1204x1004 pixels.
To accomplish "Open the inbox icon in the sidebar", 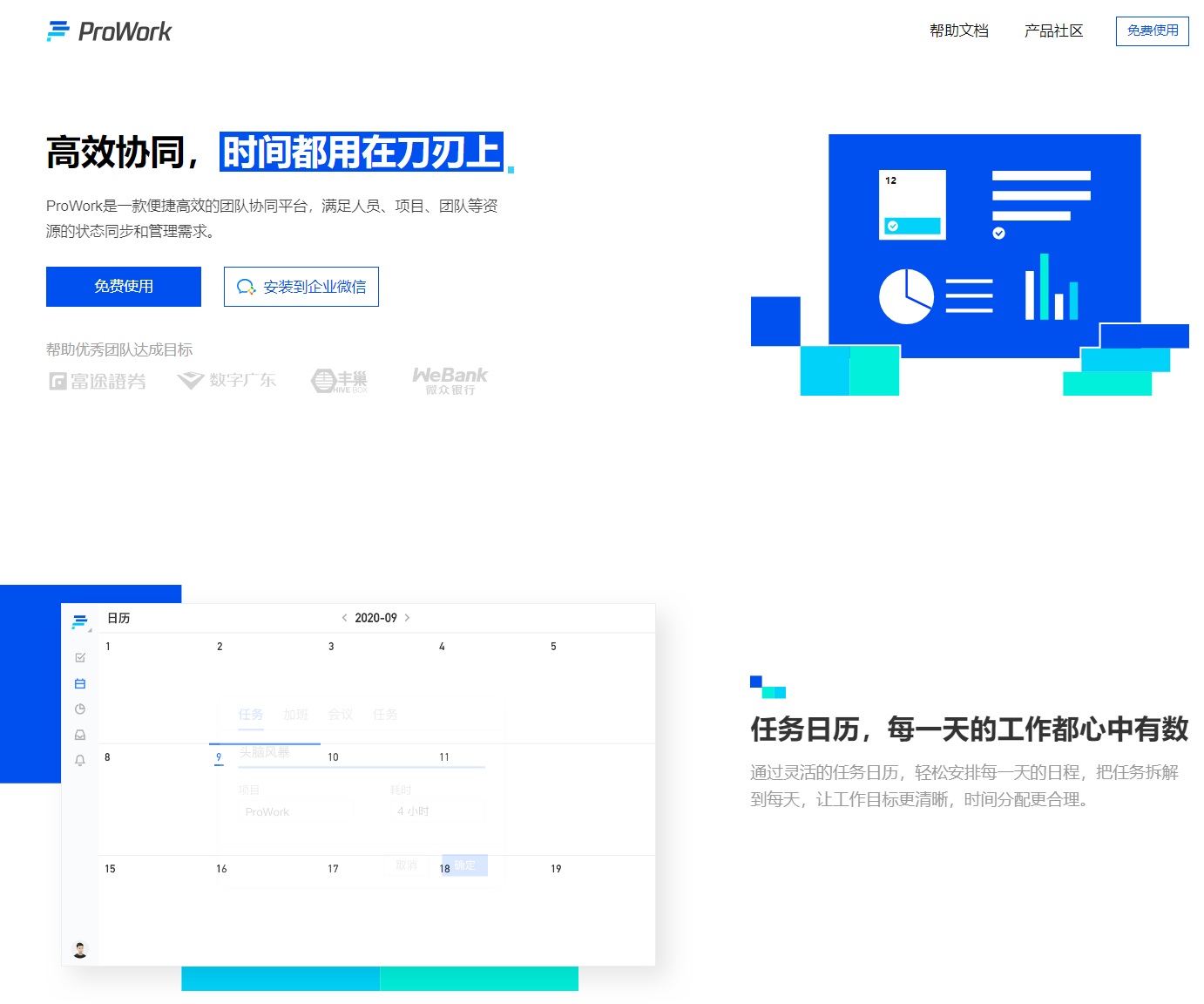I will tap(80, 734).
